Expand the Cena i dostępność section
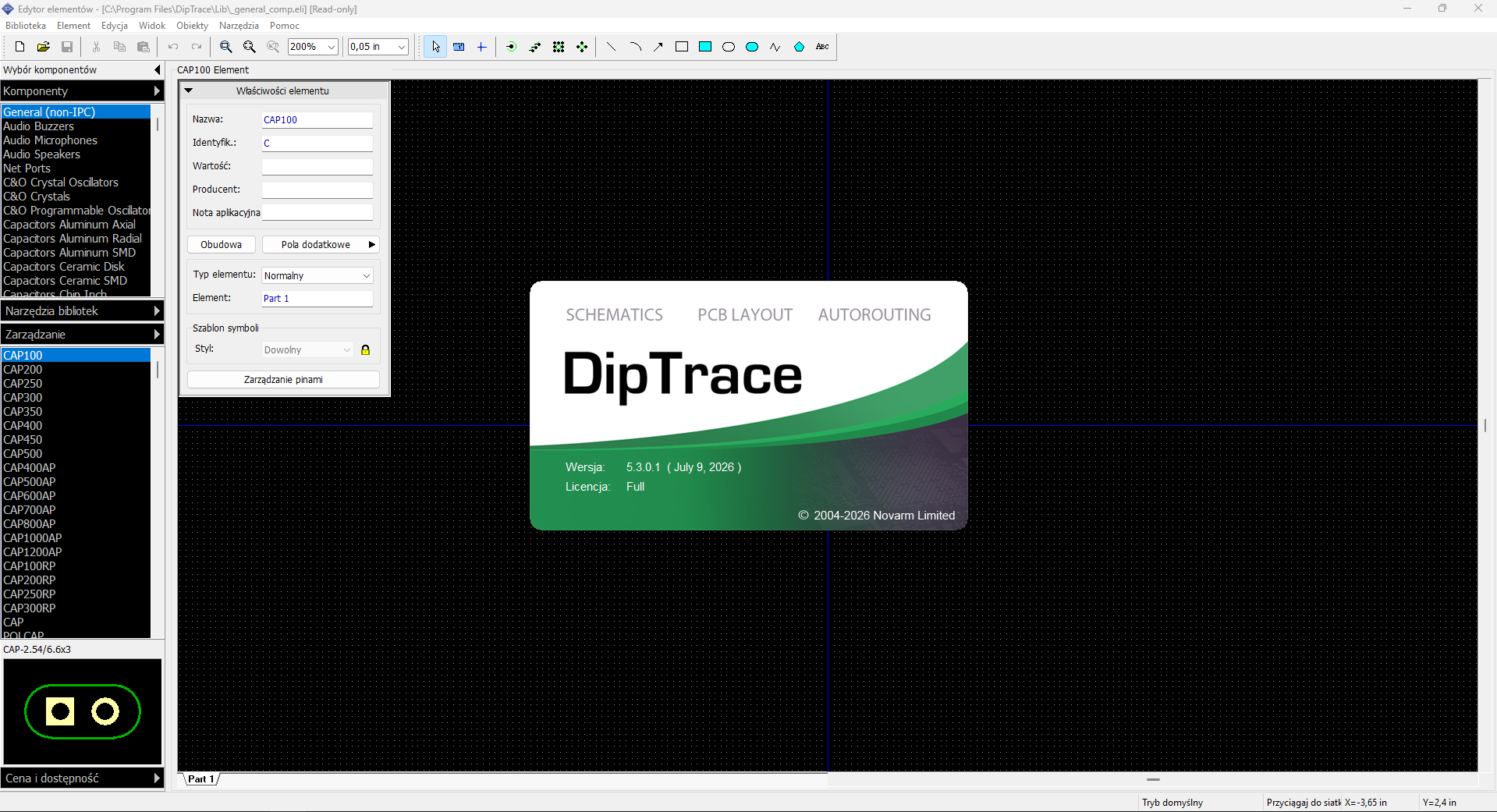 click(82, 778)
